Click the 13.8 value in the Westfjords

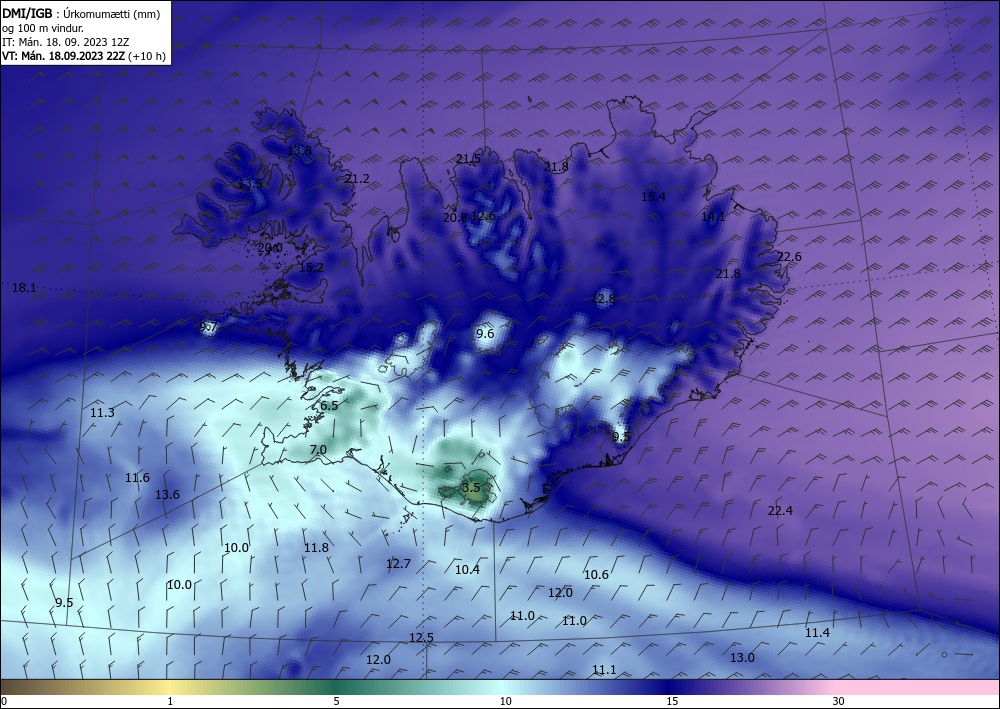[x=299, y=150]
